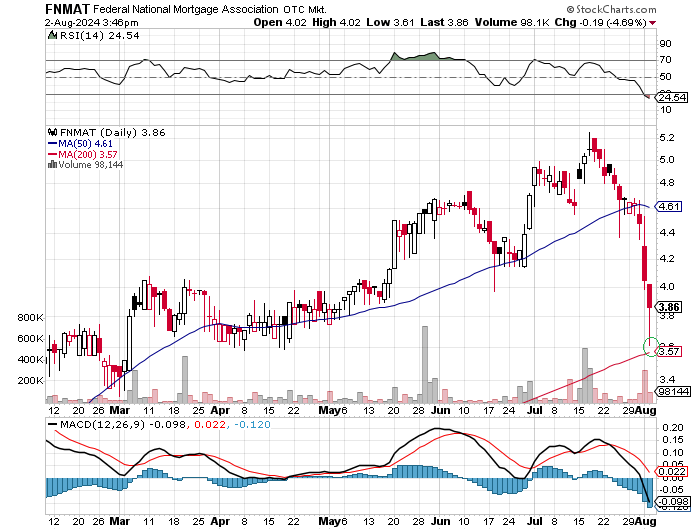Click the 800K volume scale label
This screenshot has height=530, width=700.
(x=30, y=318)
